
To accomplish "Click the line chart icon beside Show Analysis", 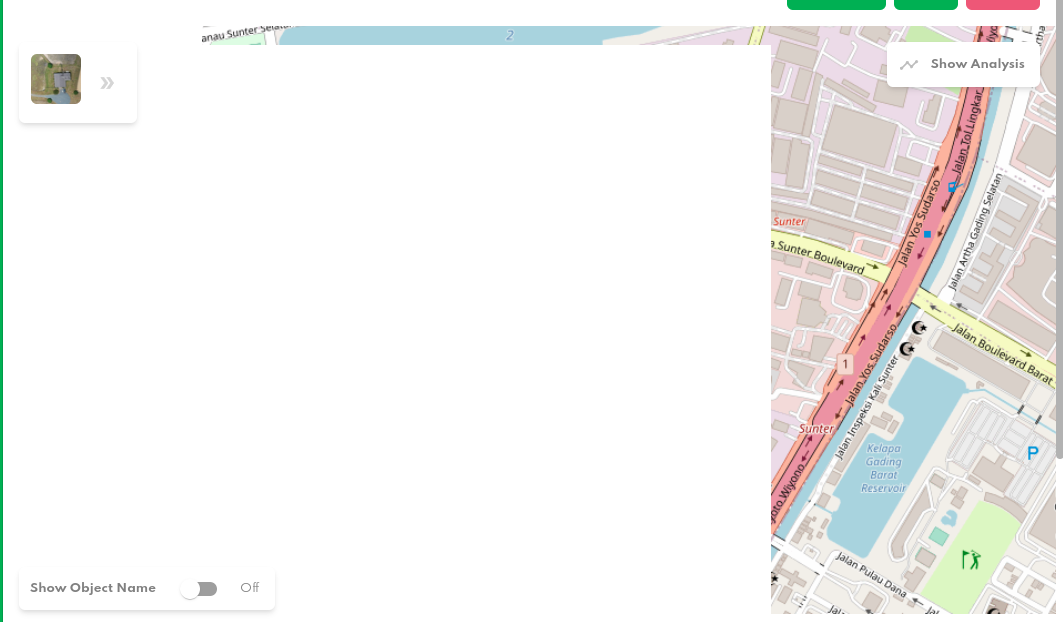I will (909, 64).
